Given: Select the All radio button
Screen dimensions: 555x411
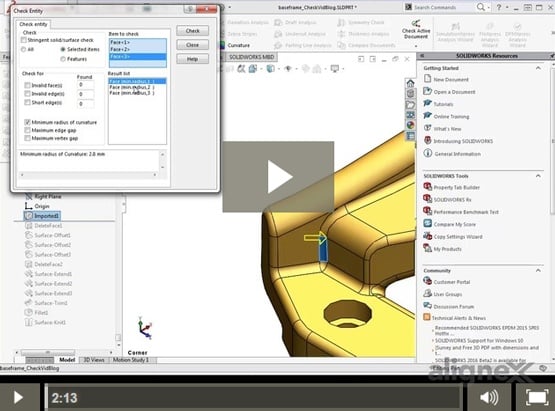Looking at the screenshot, I should click(x=23, y=50).
